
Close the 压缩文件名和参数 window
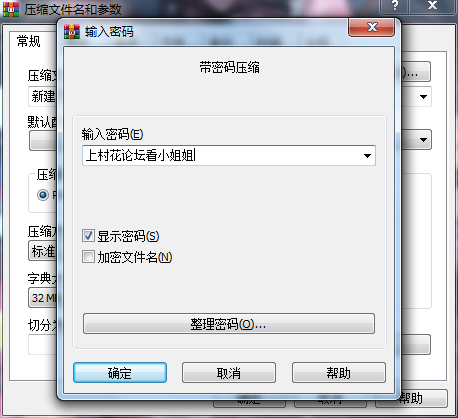(432, 6)
